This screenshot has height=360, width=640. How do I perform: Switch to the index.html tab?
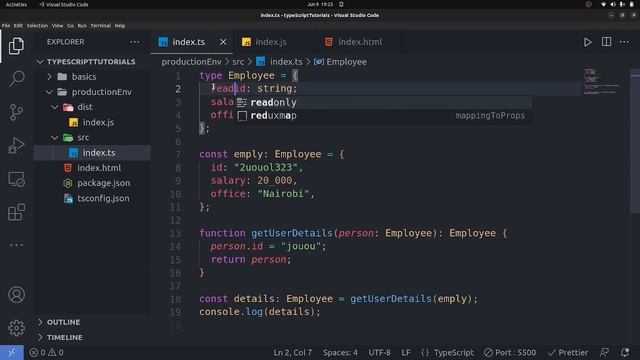pyautogui.click(x=359, y=42)
